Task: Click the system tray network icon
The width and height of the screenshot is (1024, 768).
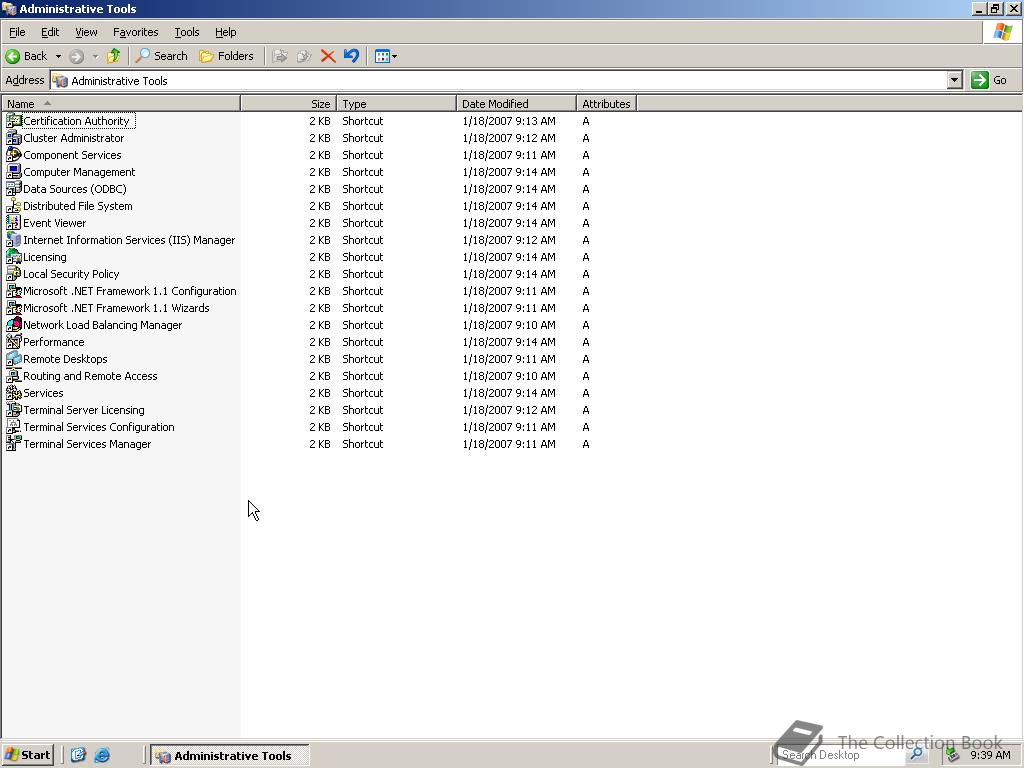Action: 953,755
